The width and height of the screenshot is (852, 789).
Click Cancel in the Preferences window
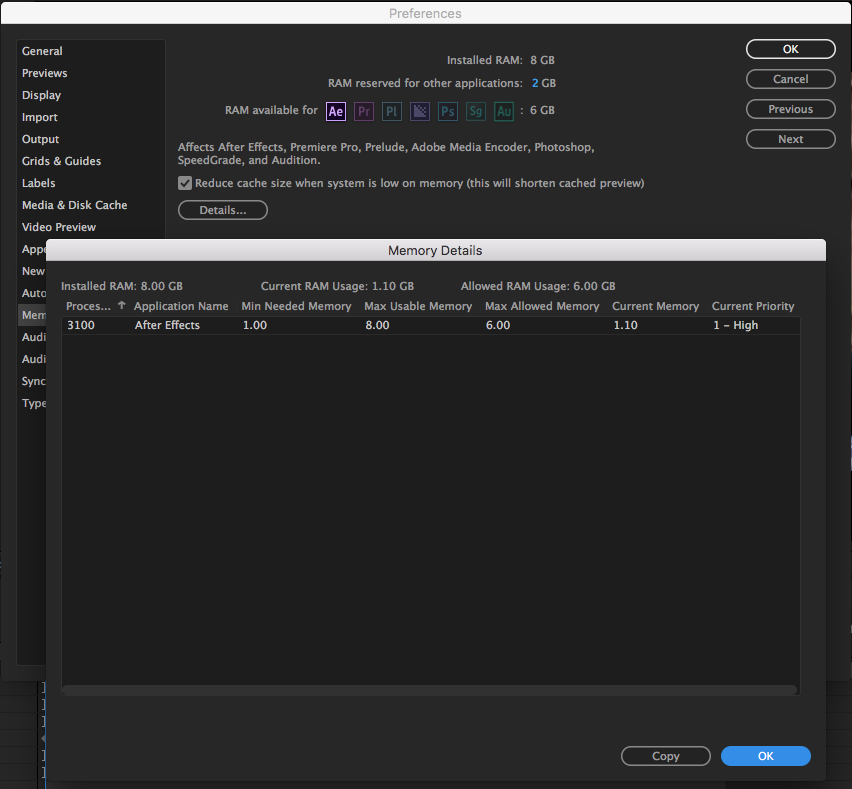tap(791, 79)
